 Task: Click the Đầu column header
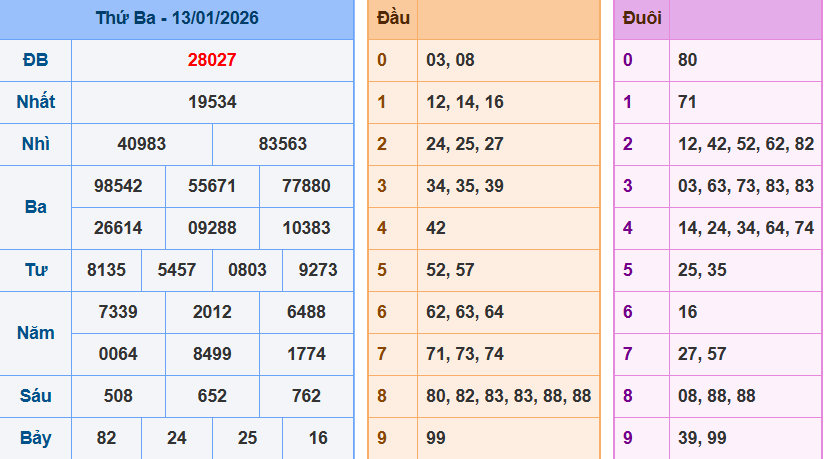tap(392, 19)
